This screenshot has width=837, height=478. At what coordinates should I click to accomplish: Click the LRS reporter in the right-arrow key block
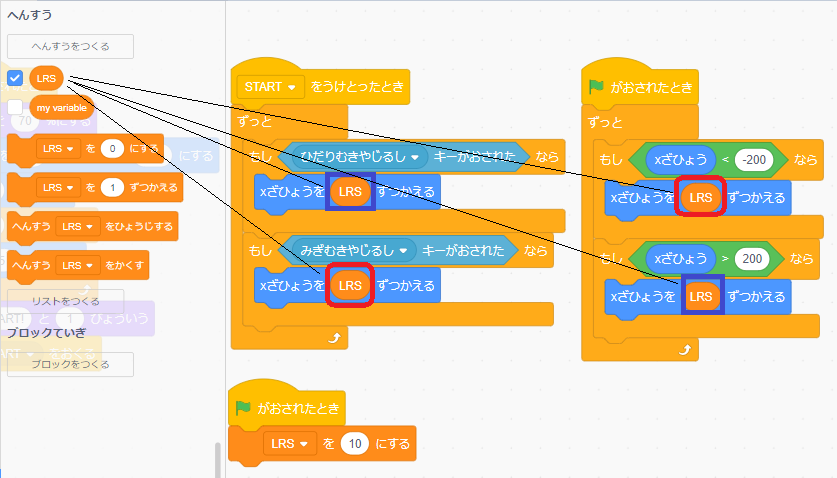click(x=350, y=286)
